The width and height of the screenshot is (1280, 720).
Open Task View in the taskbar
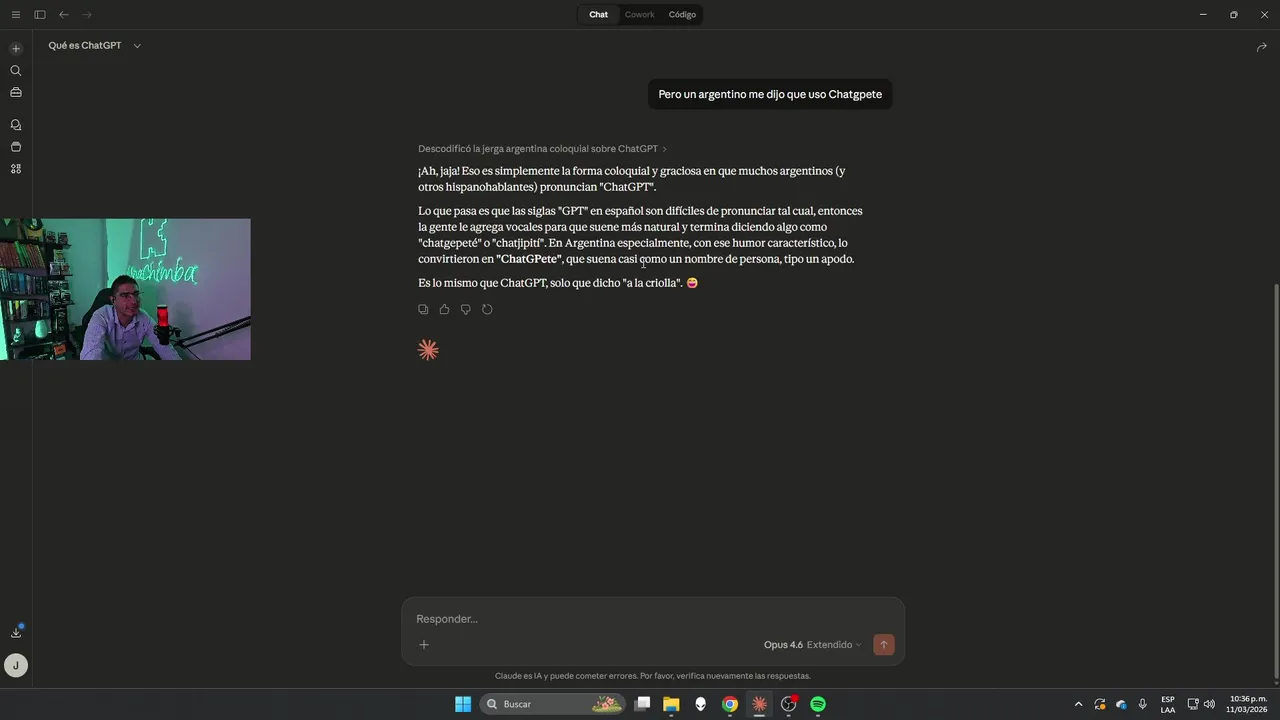(643, 704)
